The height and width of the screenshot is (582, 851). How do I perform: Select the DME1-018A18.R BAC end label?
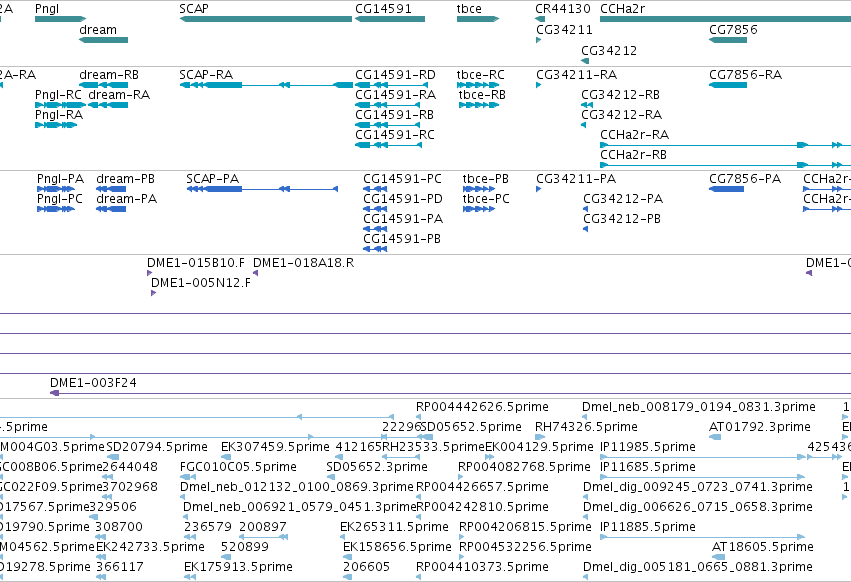coord(303,263)
